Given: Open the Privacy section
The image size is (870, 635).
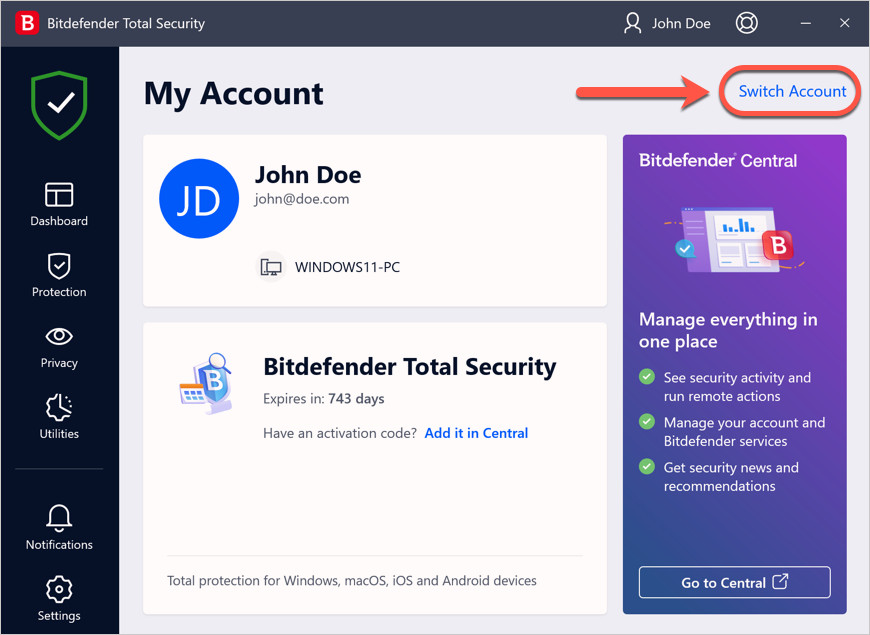Looking at the screenshot, I should click(x=58, y=345).
